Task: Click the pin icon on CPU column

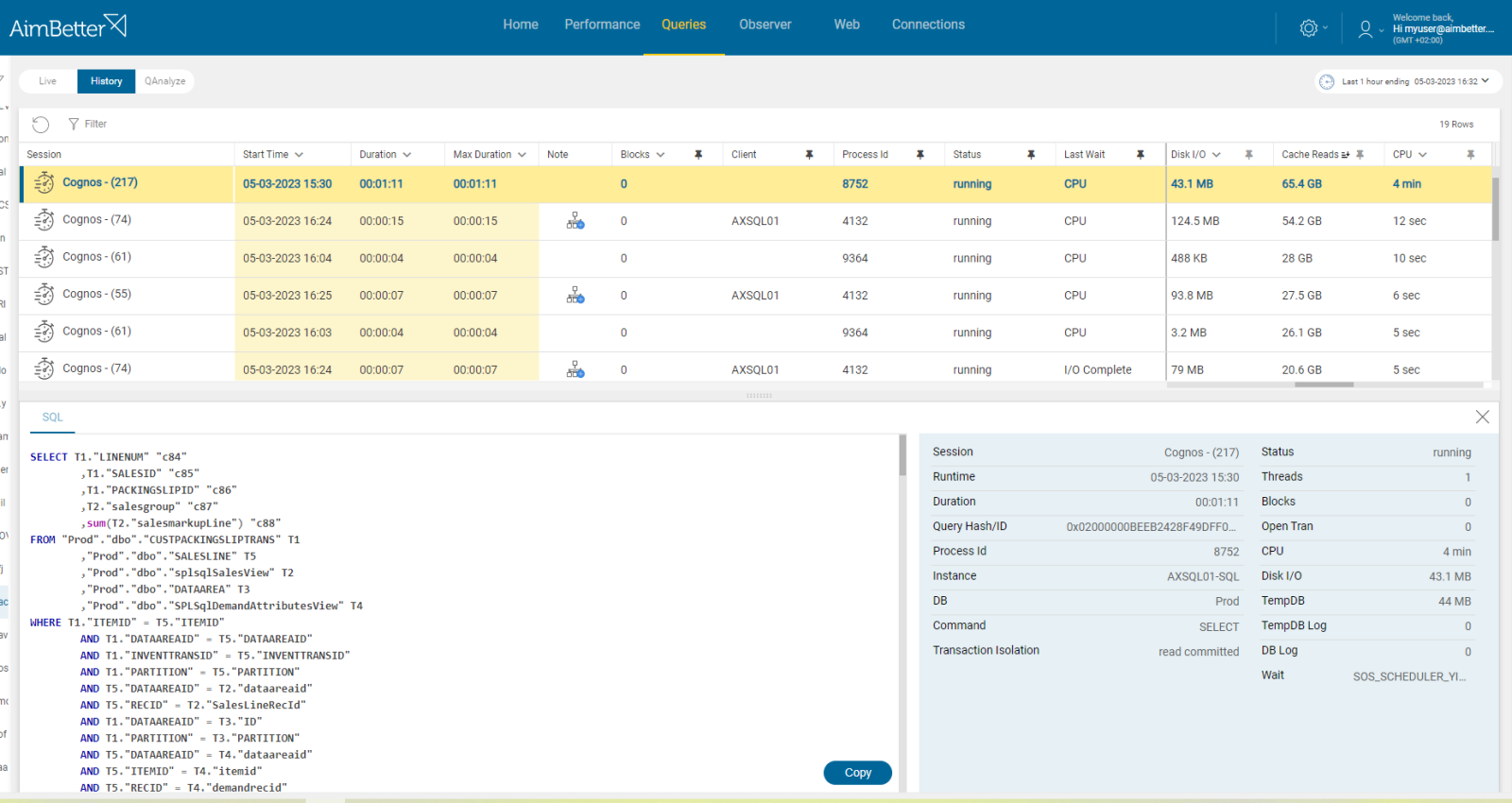Action: 1470,154
